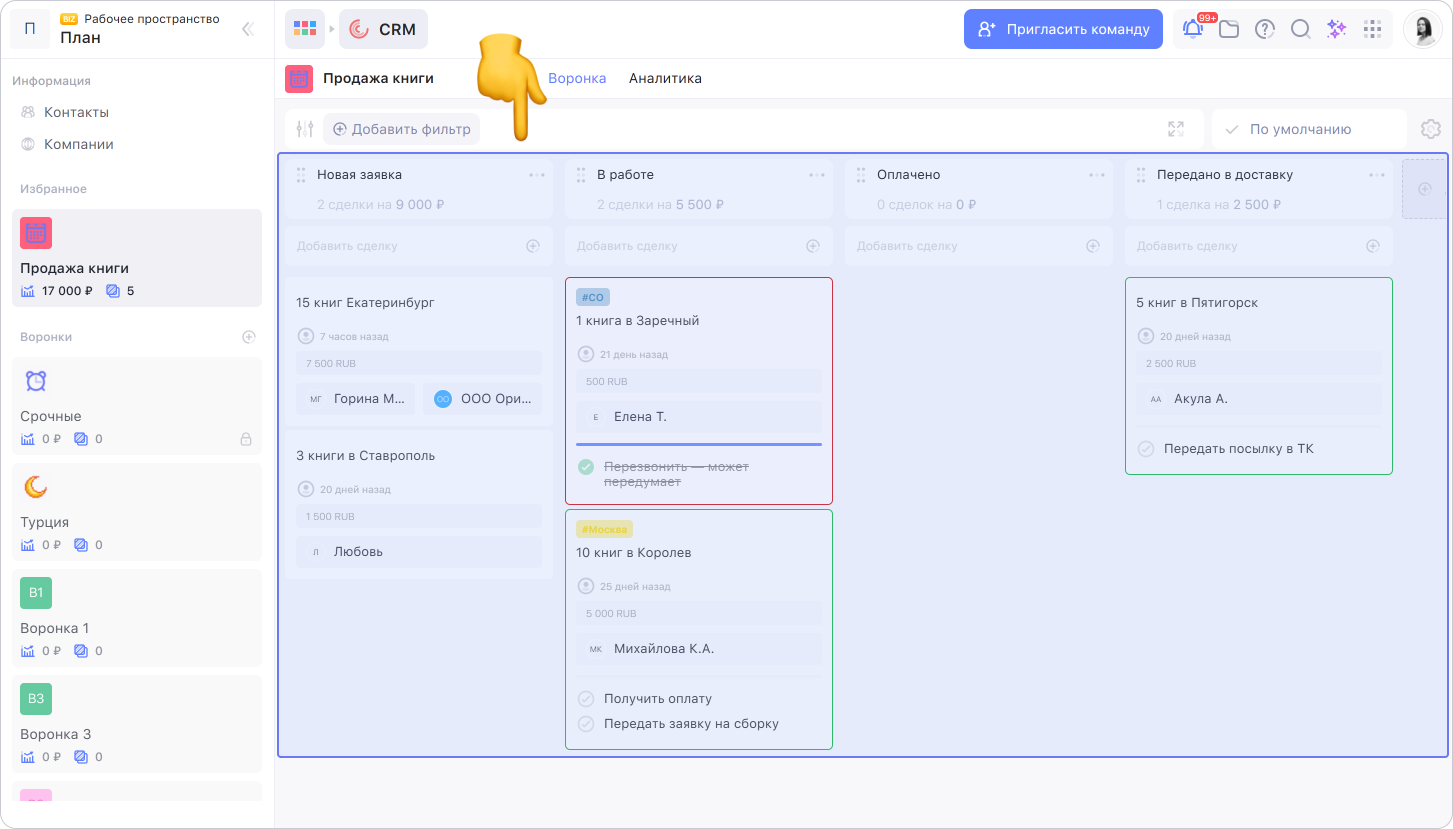Click 'Пригласить команду' button
1453x829 pixels.
click(x=1063, y=29)
